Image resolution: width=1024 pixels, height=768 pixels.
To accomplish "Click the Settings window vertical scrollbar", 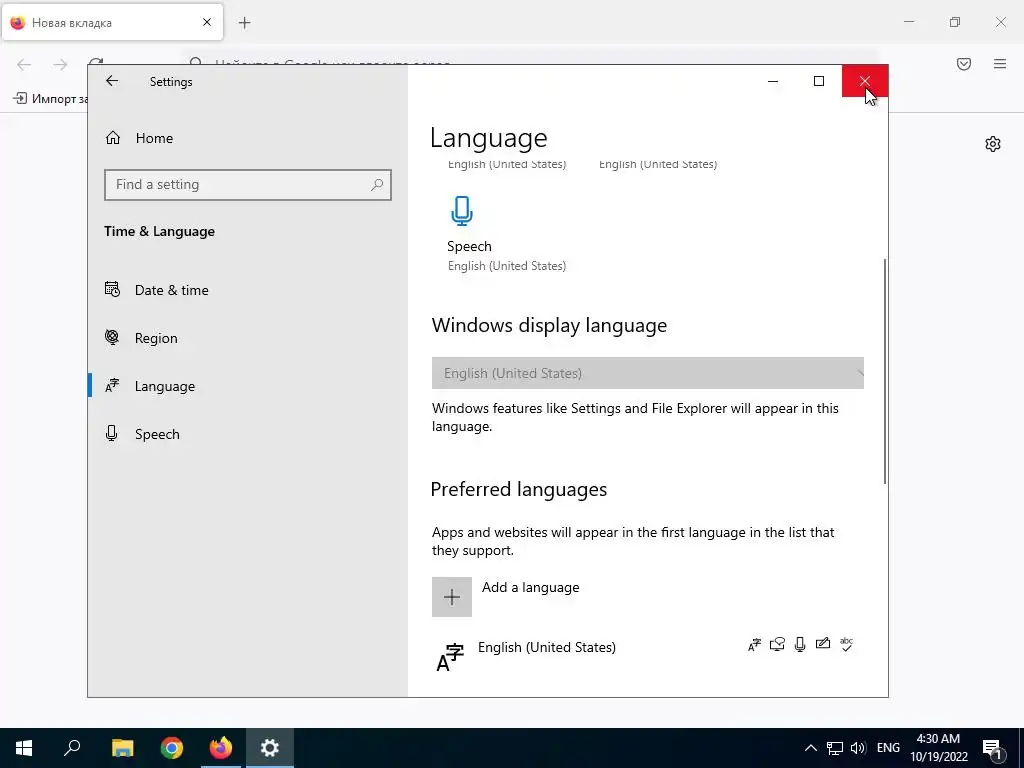I will tap(885, 371).
